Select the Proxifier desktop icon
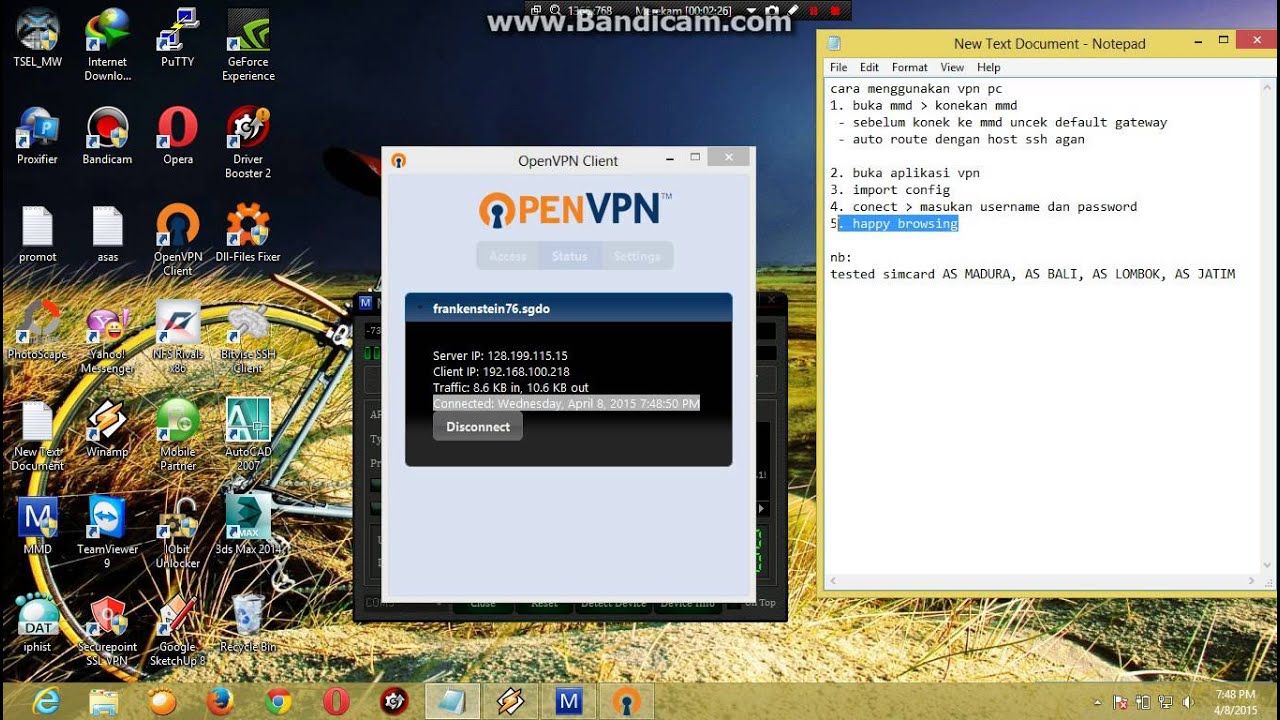Viewport: 1280px width, 720px height. point(38,135)
